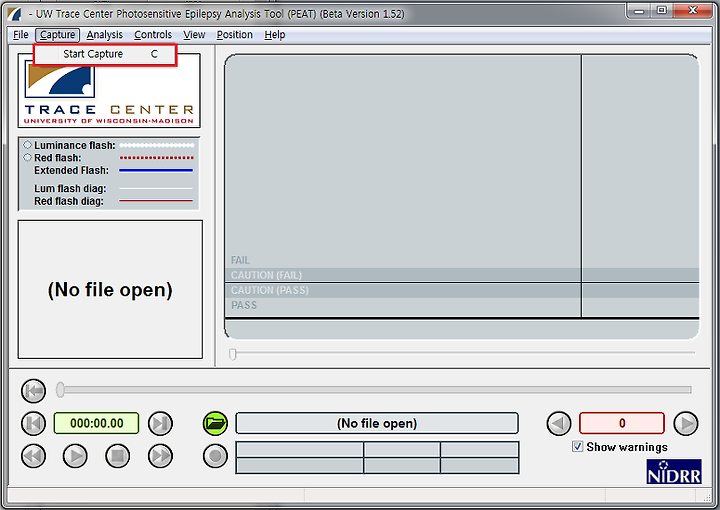Click the PEAT app icon in title bar

tap(14, 14)
